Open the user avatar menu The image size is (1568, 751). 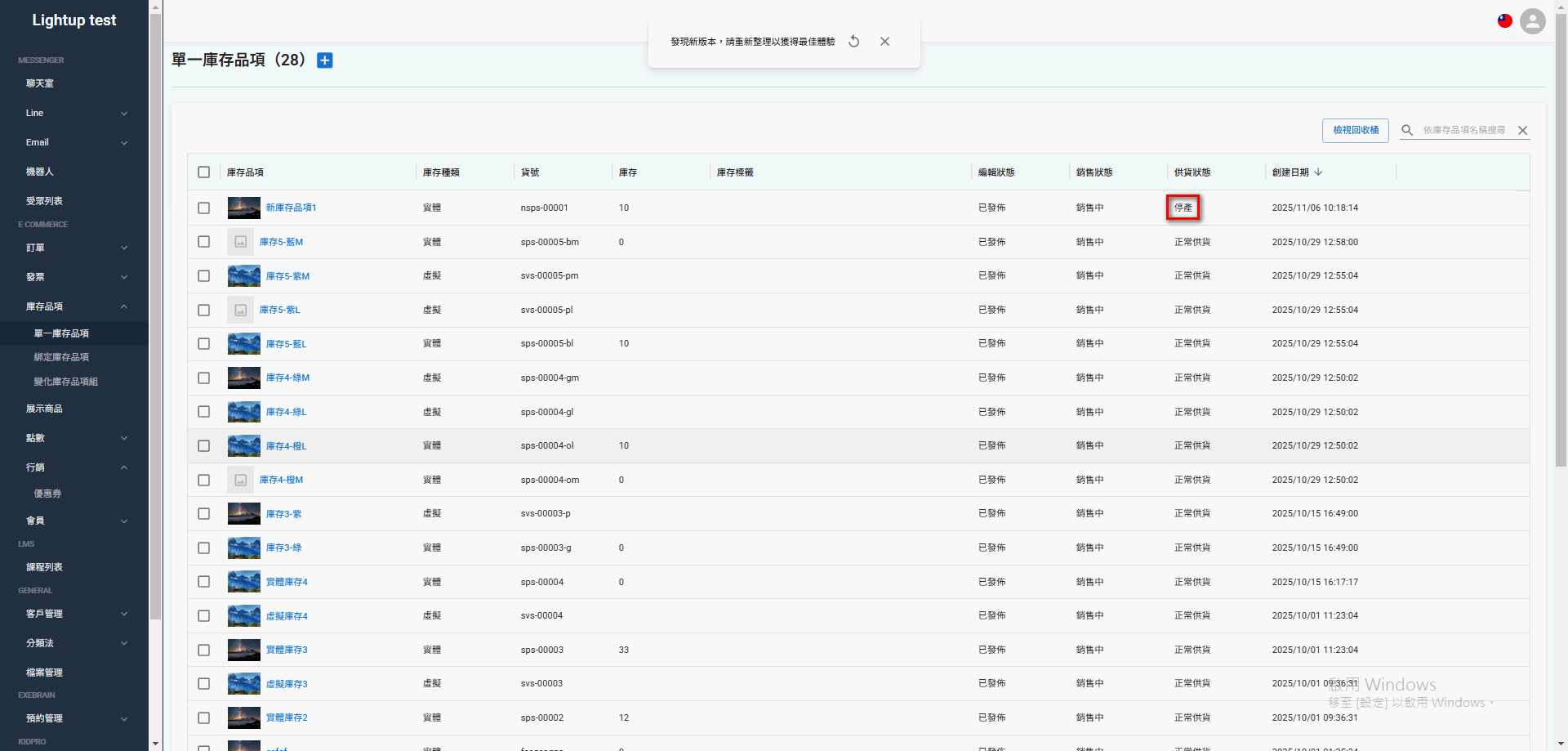[x=1532, y=21]
